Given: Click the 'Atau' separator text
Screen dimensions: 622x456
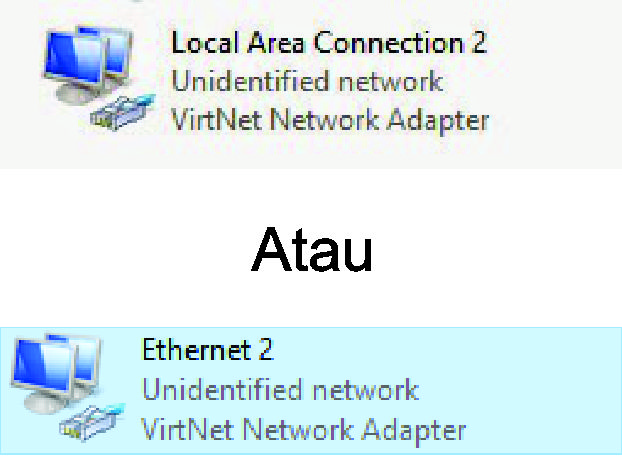Looking at the screenshot, I should click(x=312, y=249).
